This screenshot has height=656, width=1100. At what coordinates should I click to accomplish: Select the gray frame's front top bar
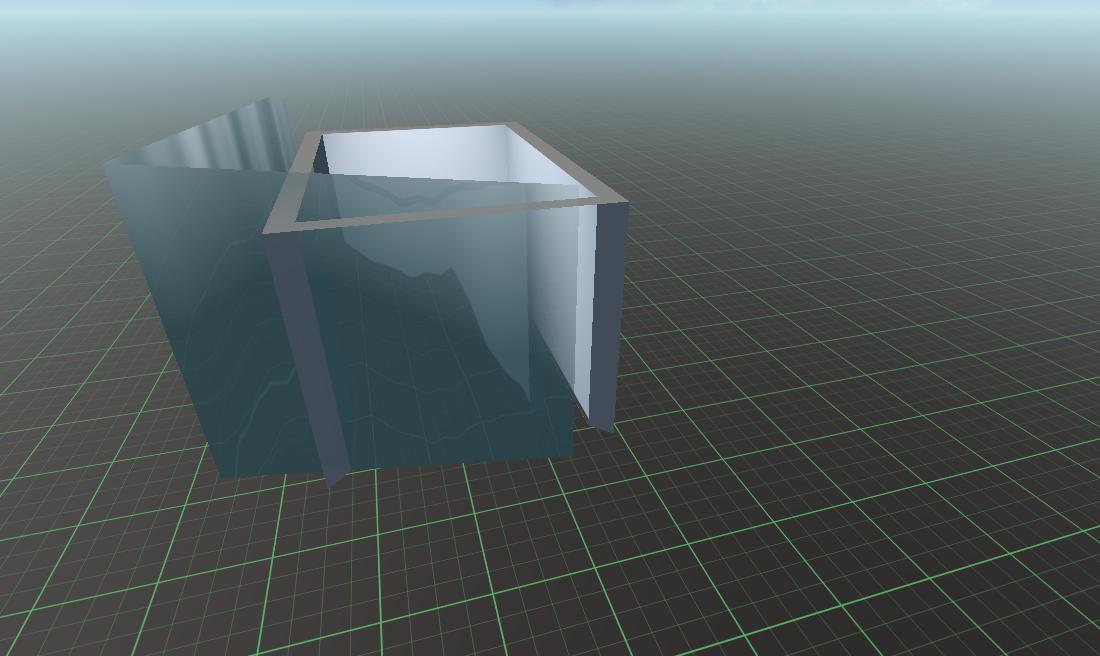tap(440, 214)
